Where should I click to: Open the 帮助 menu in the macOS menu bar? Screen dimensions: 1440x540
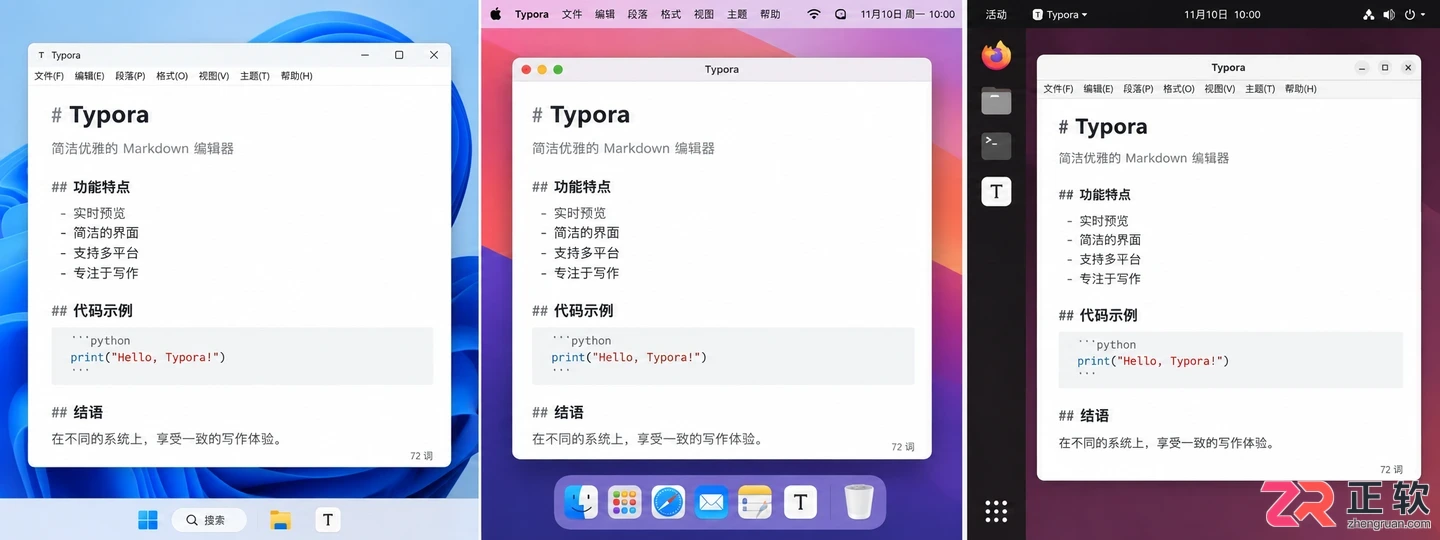[x=770, y=14]
